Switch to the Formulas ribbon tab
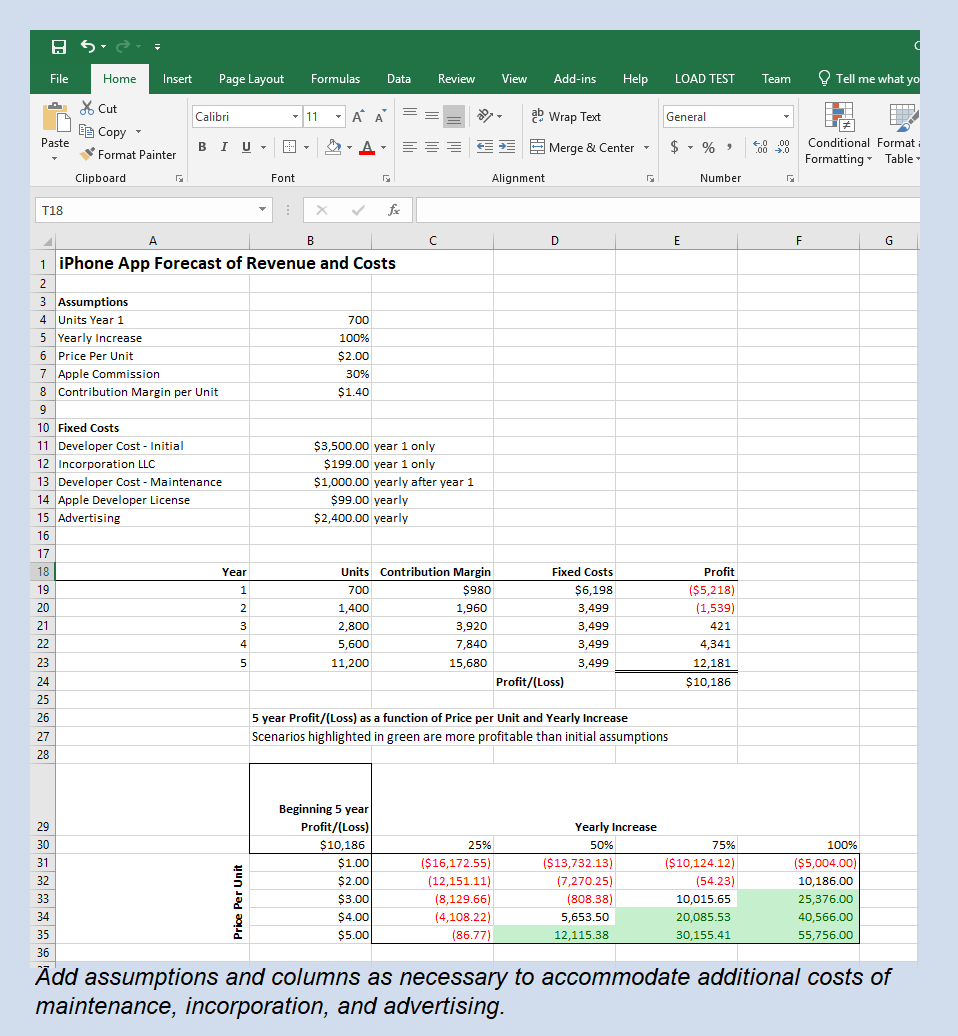 tap(335, 78)
